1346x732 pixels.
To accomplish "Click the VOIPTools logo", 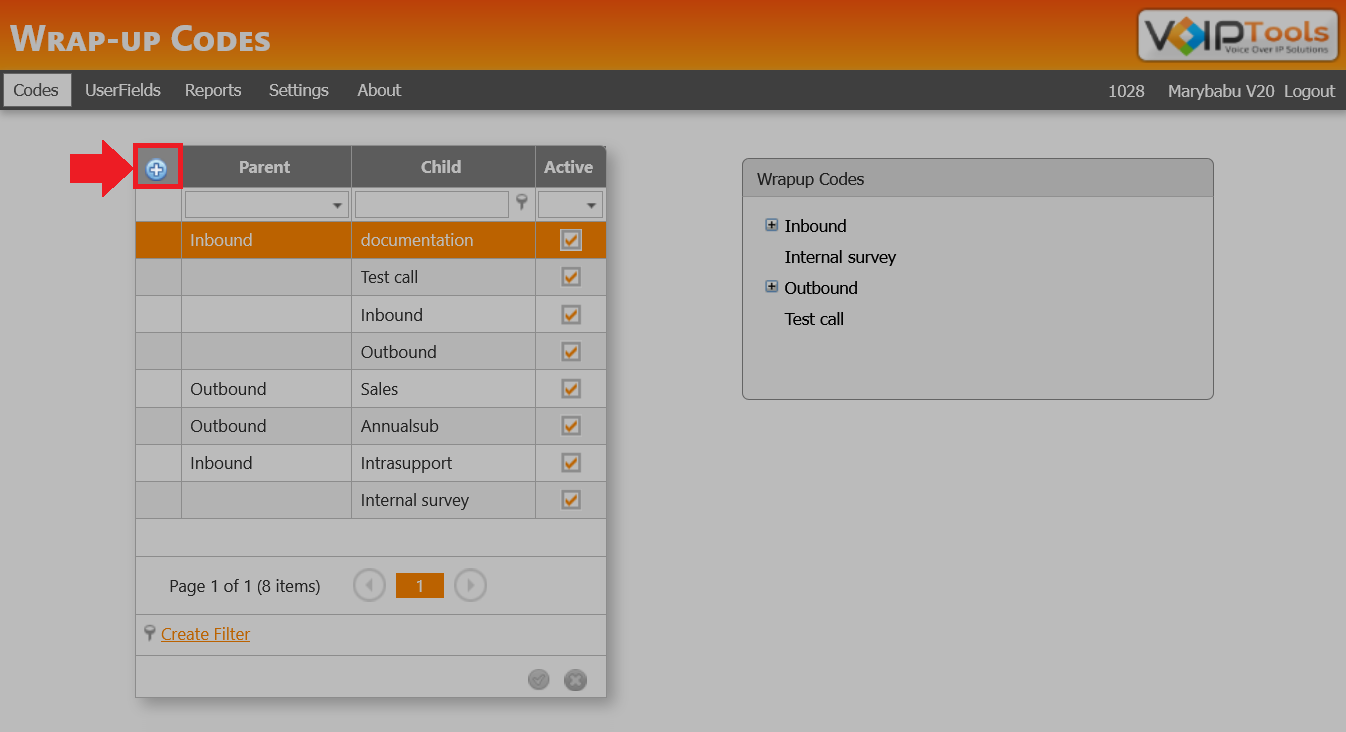I will click(x=1237, y=35).
